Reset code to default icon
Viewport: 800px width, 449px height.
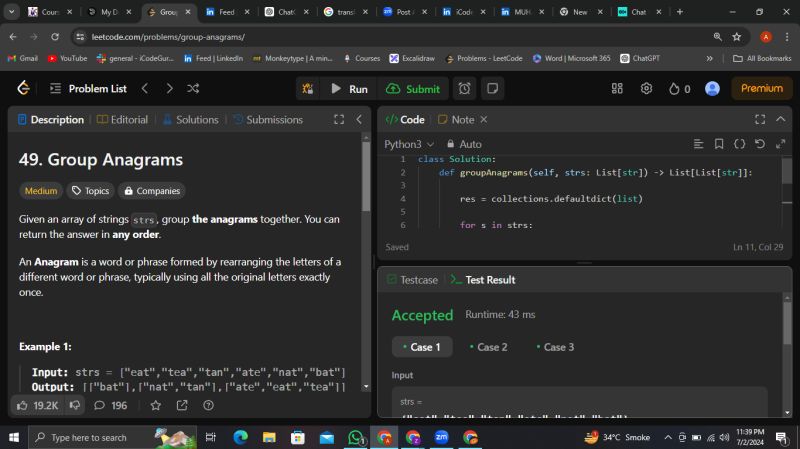click(760, 144)
